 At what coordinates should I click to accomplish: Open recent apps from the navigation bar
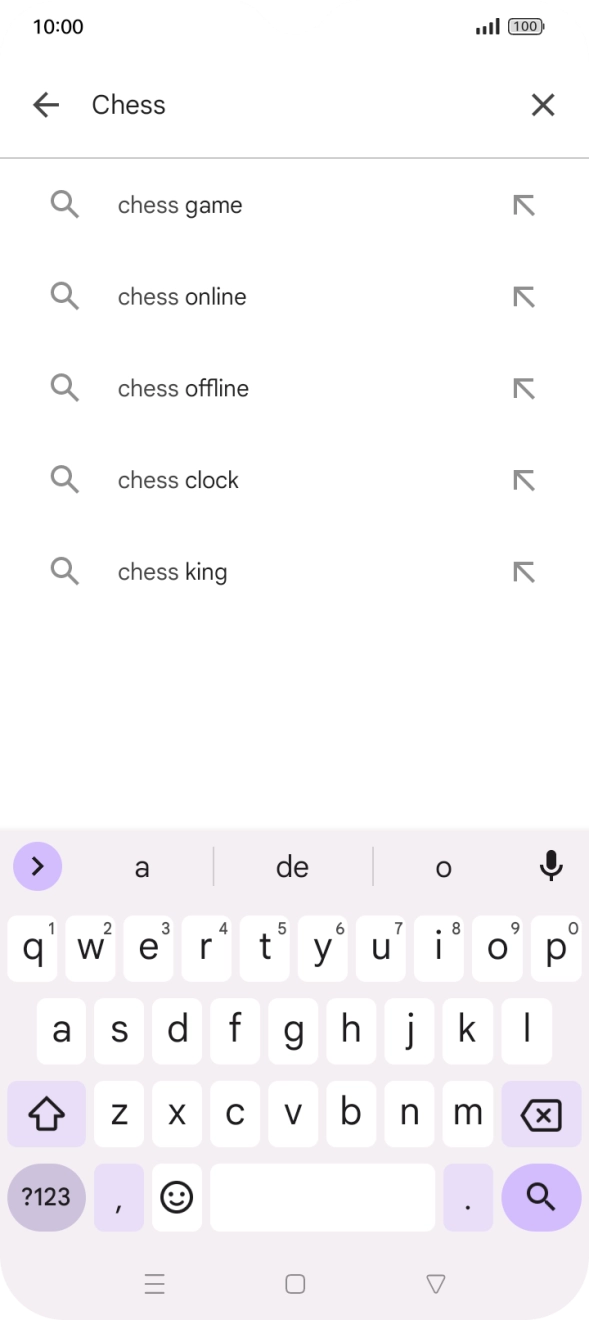tap(155, 1285)
